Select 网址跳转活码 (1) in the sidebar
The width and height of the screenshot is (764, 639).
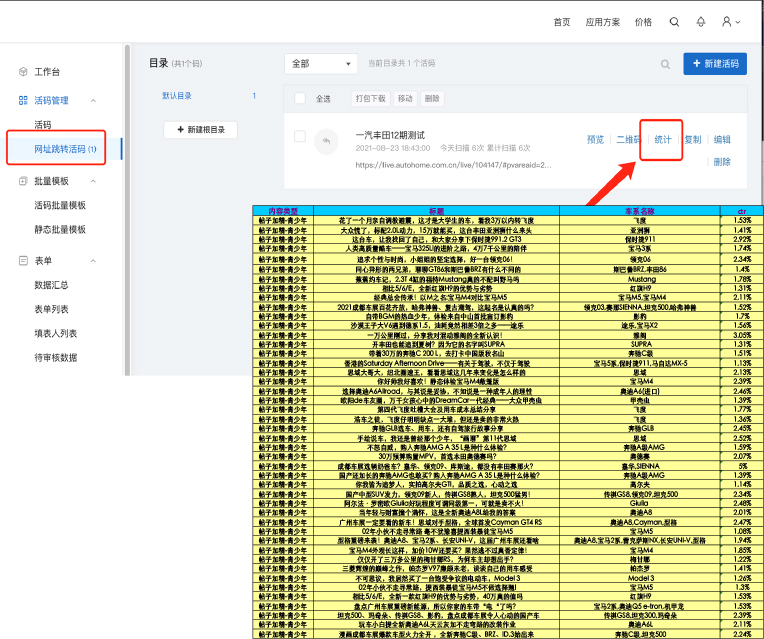(65, 149)
